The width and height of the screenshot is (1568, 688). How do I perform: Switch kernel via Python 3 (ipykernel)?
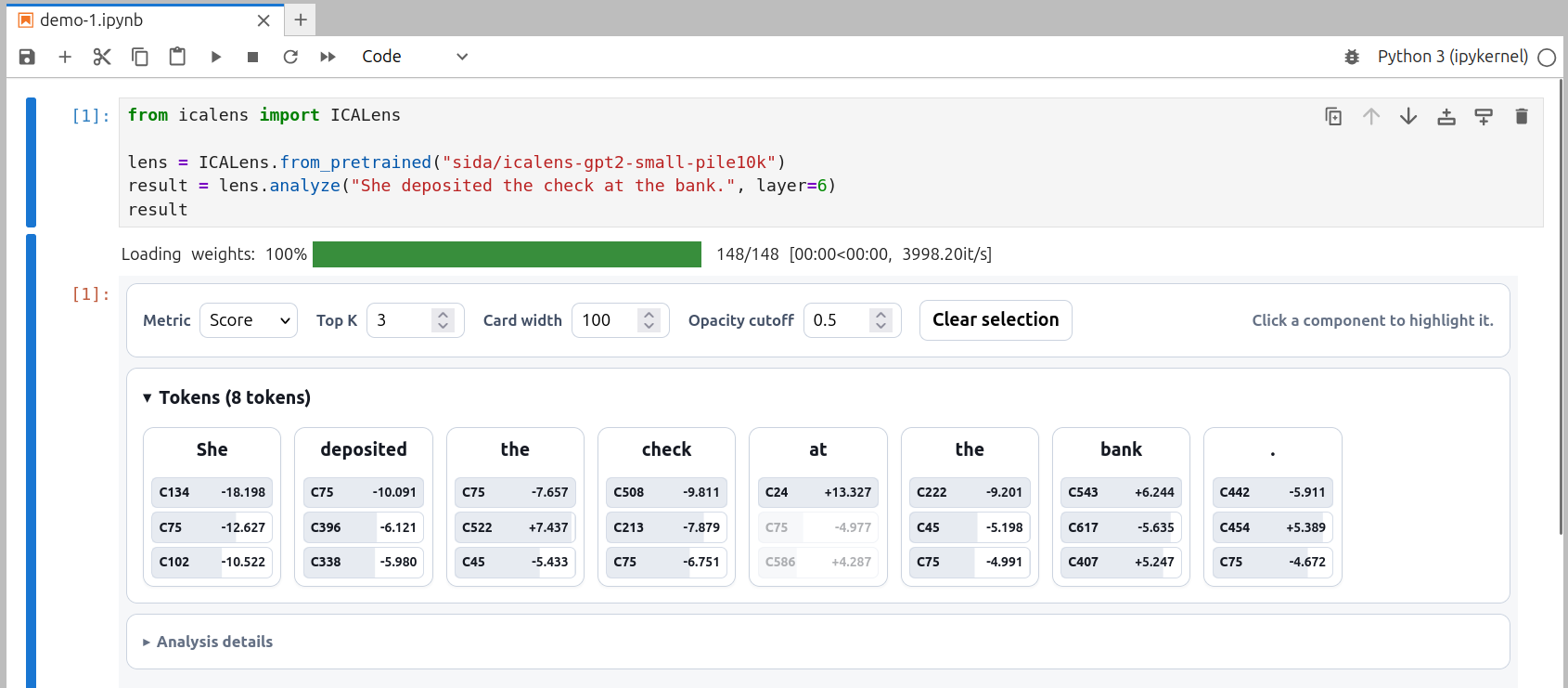pos(1452,57)
